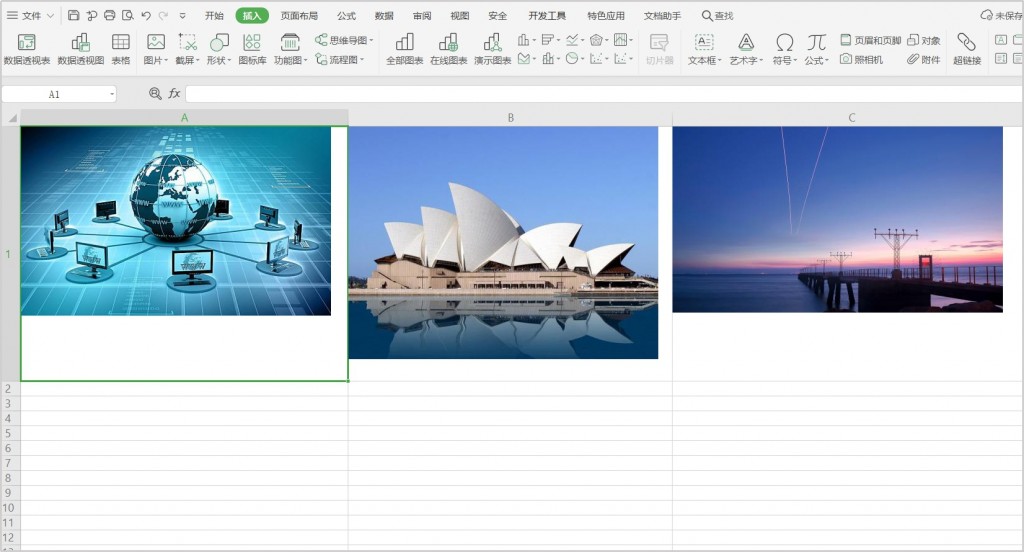Click the zoom magnifier beside fx
The image size is (1024, 552).
coord(155,93)
